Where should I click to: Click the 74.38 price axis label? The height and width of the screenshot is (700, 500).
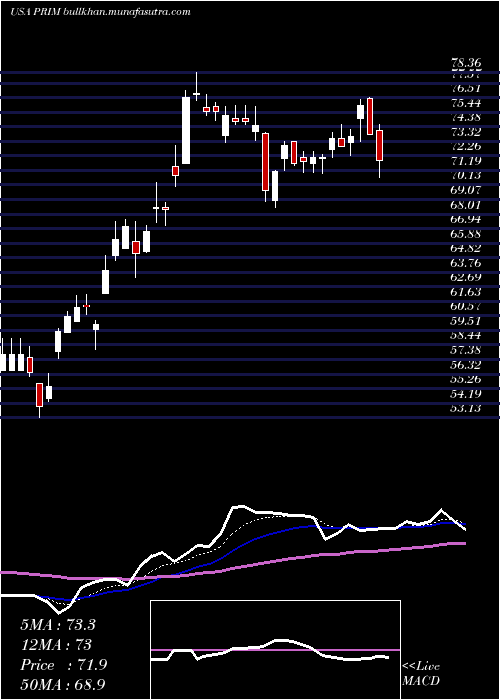tap(466, 117)
